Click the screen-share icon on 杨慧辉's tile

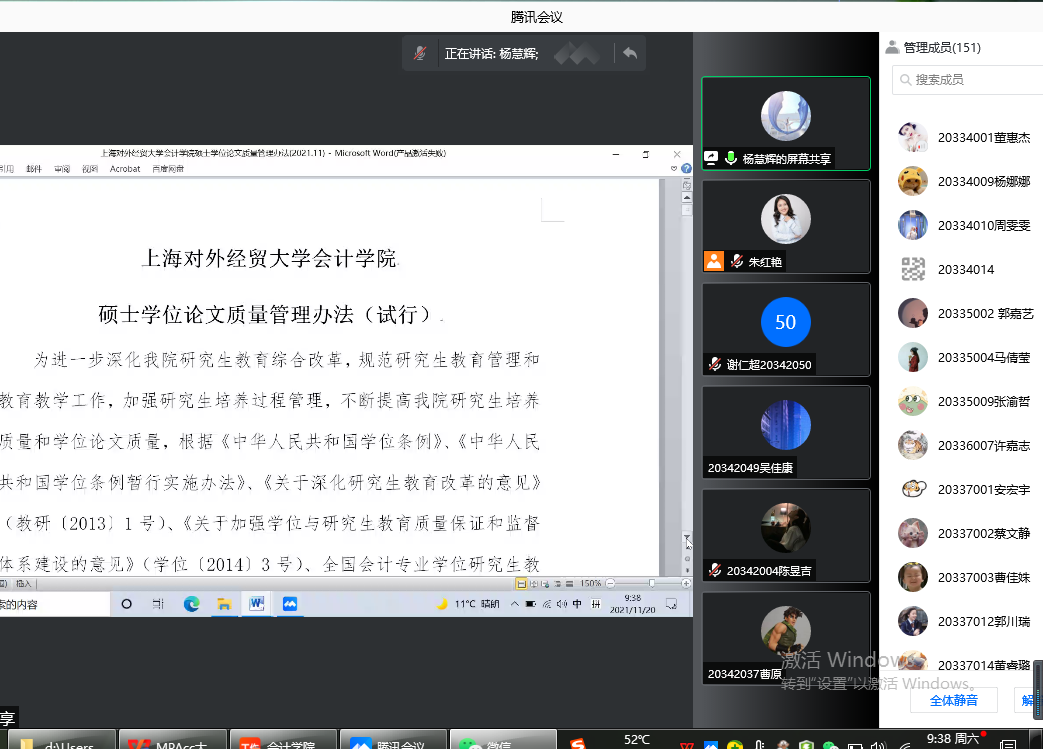[x=712, y=158]
